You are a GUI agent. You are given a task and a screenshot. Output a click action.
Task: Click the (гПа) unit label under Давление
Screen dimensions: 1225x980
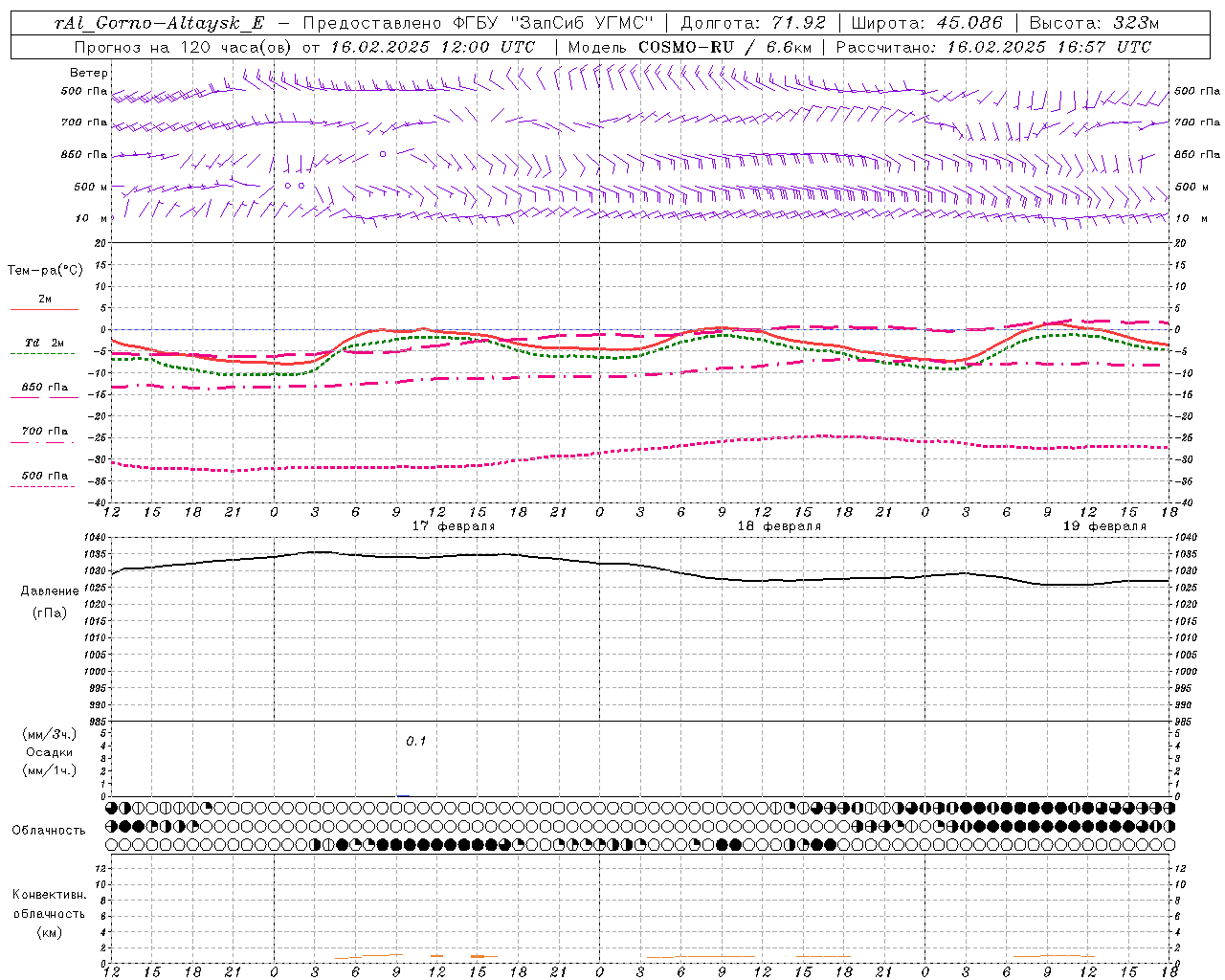(x=50, y=613)
